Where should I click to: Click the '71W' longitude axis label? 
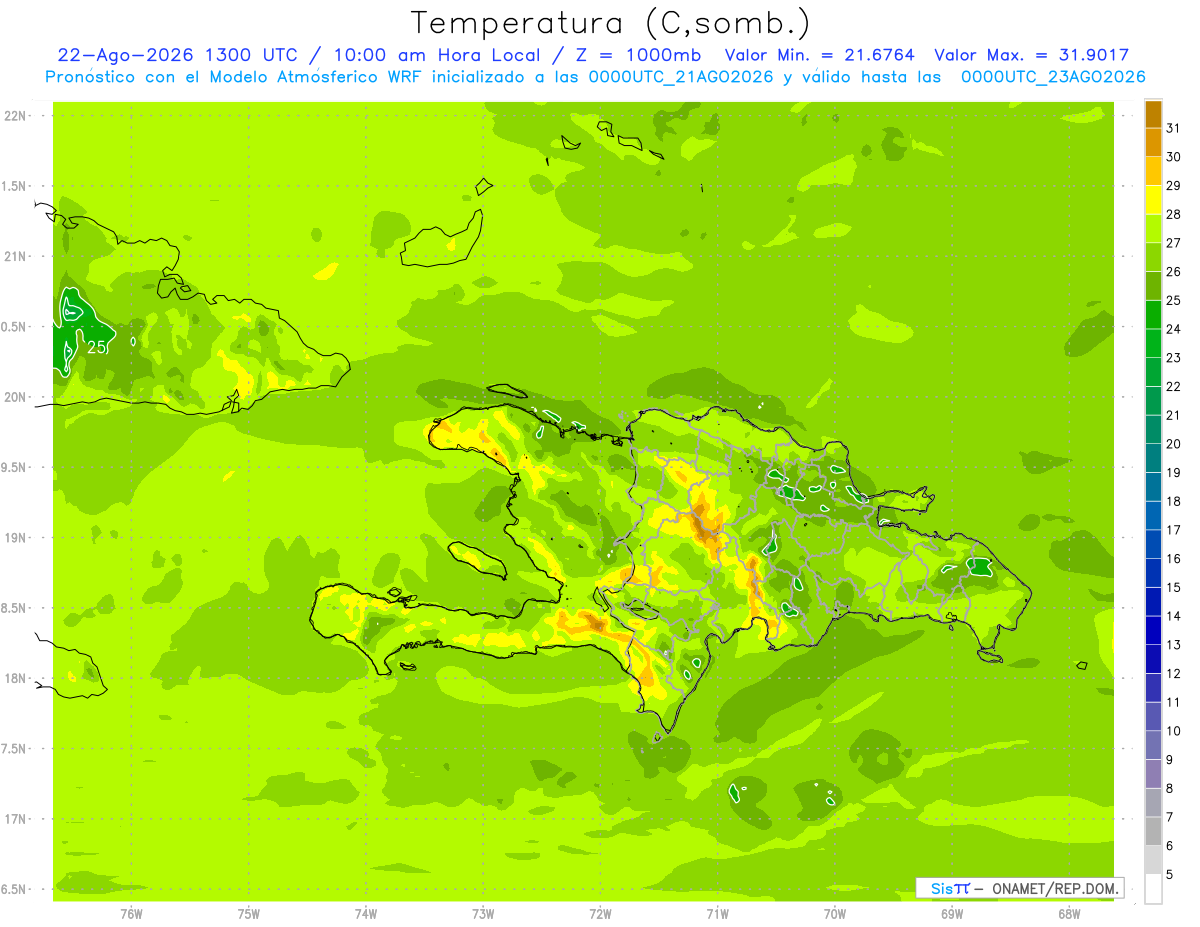(717, 914)
